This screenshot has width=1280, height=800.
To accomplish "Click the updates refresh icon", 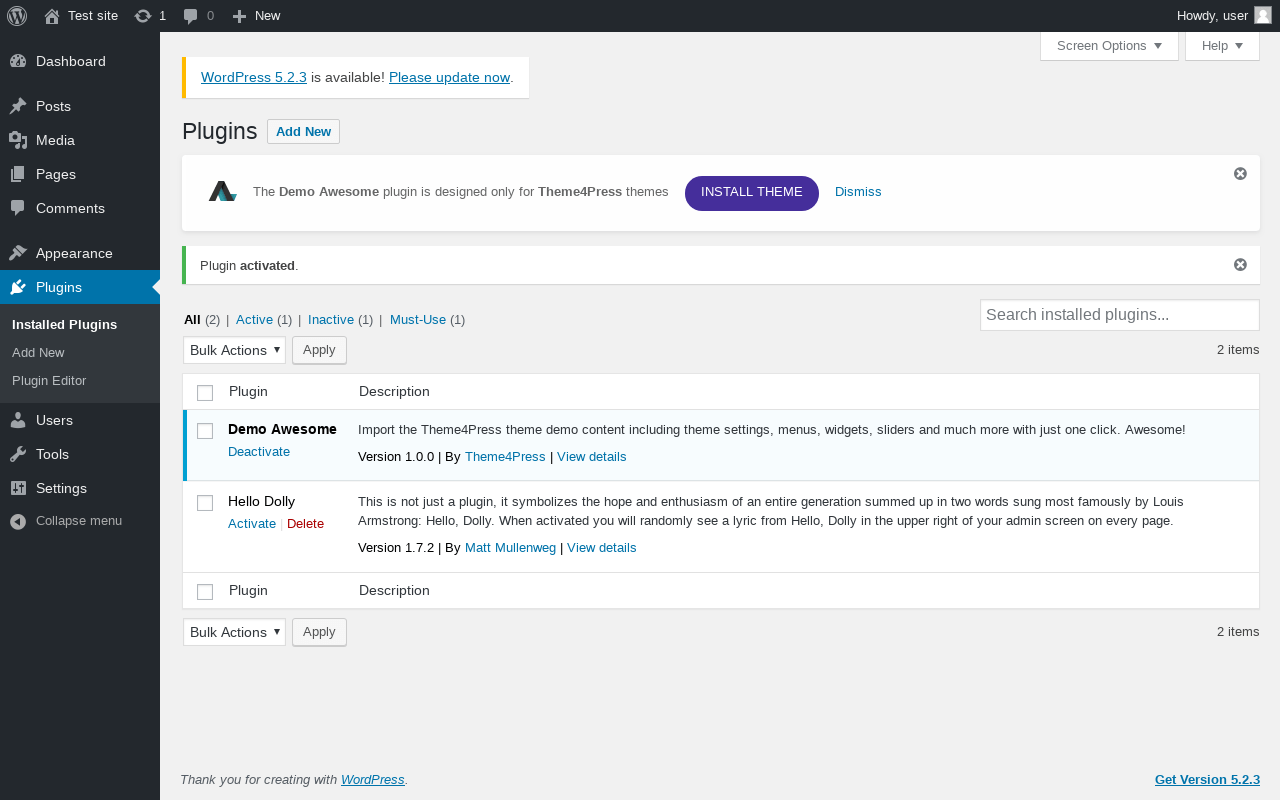I will click(x=143, y=16).
